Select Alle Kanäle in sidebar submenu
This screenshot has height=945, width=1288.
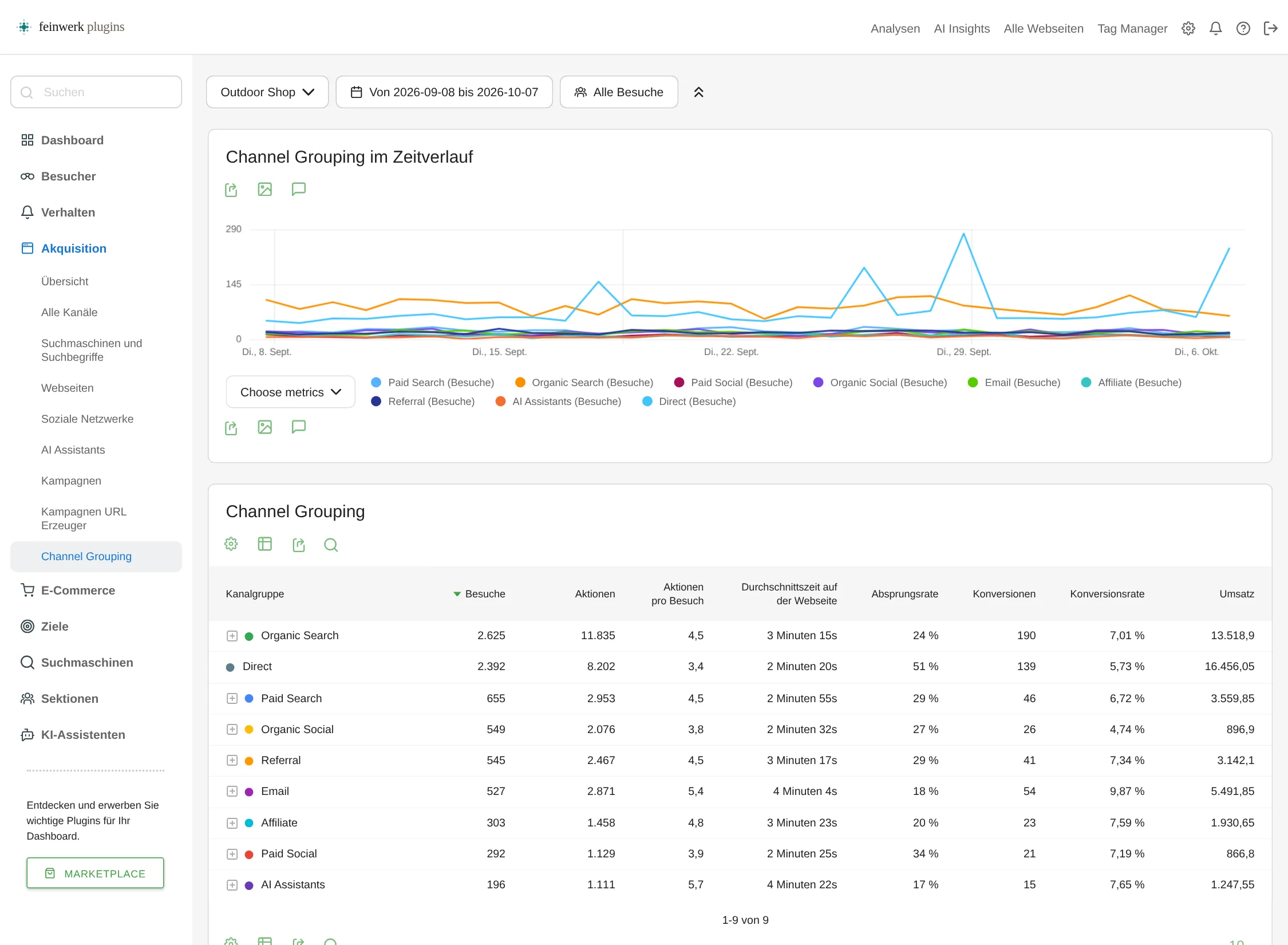(69, 313)
